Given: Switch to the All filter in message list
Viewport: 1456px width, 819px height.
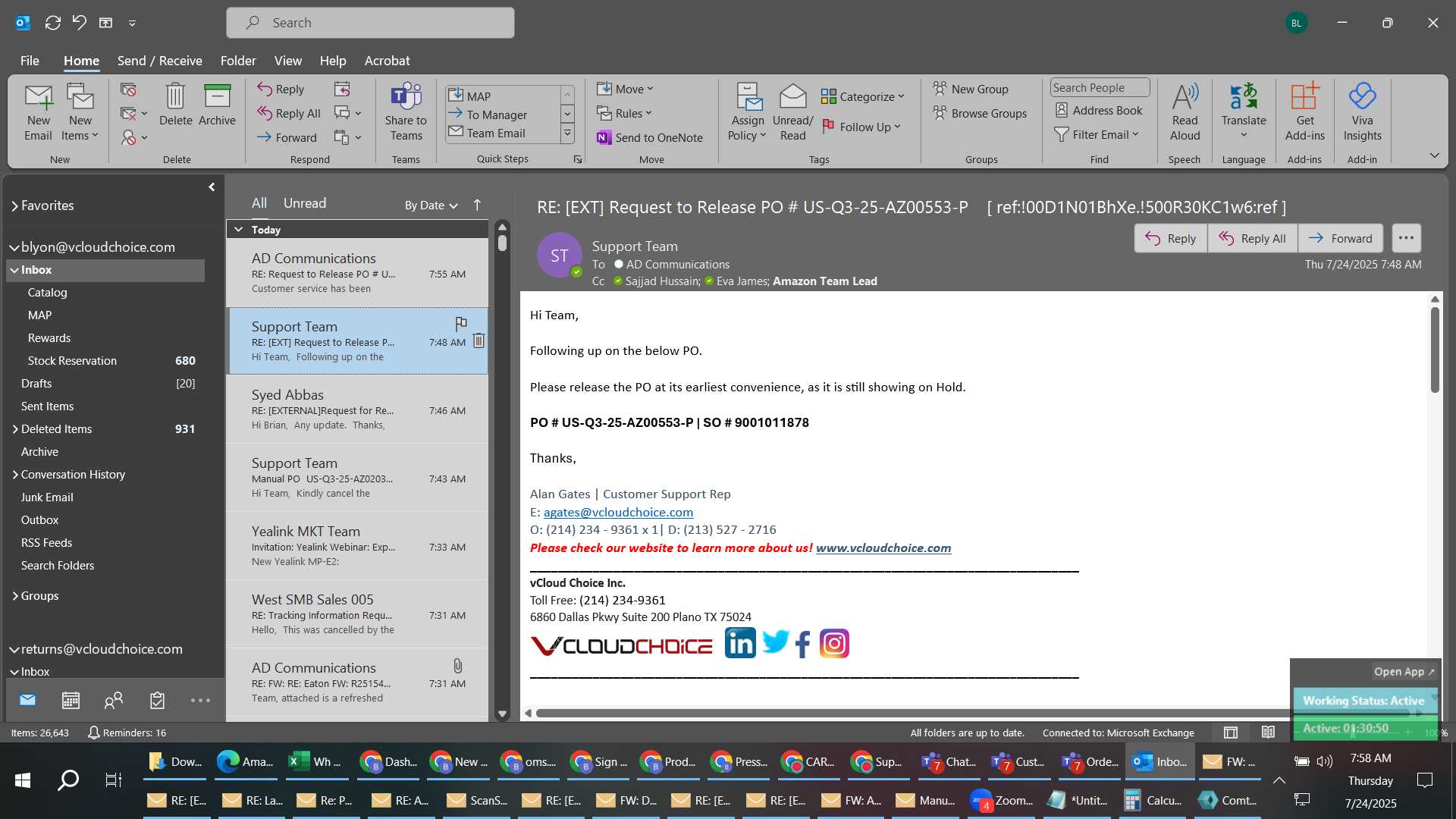Looking at the screenshot, I should (x=259, y=203).
